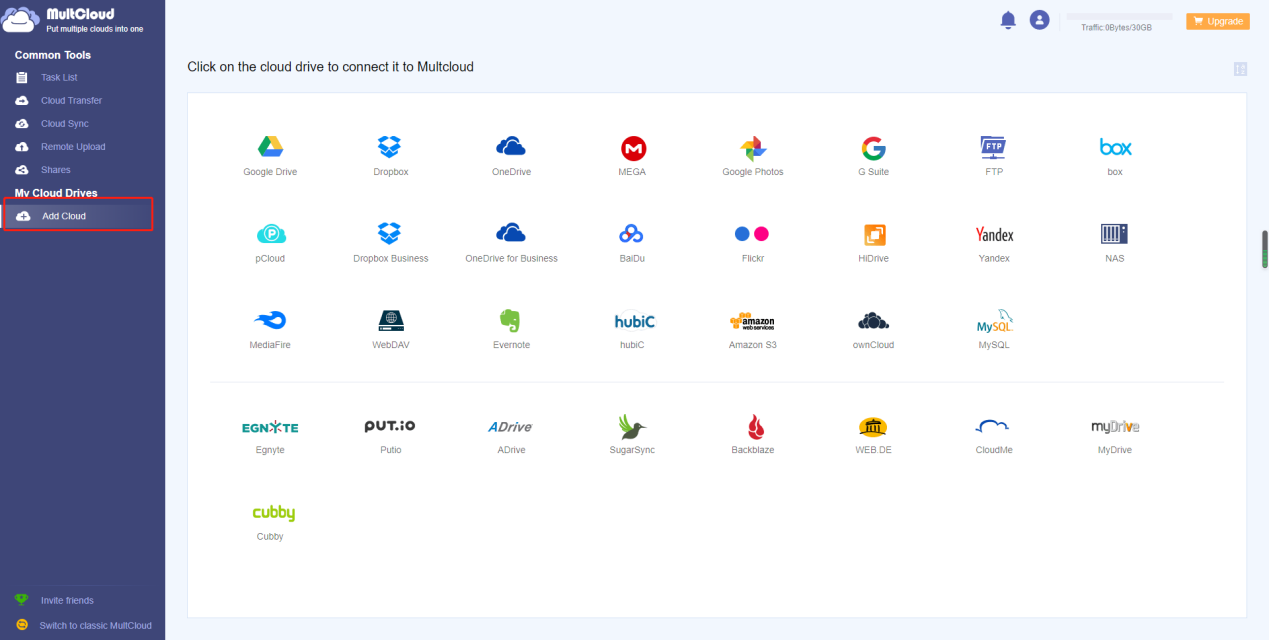Open the notification bell

tap(1008, 20)
